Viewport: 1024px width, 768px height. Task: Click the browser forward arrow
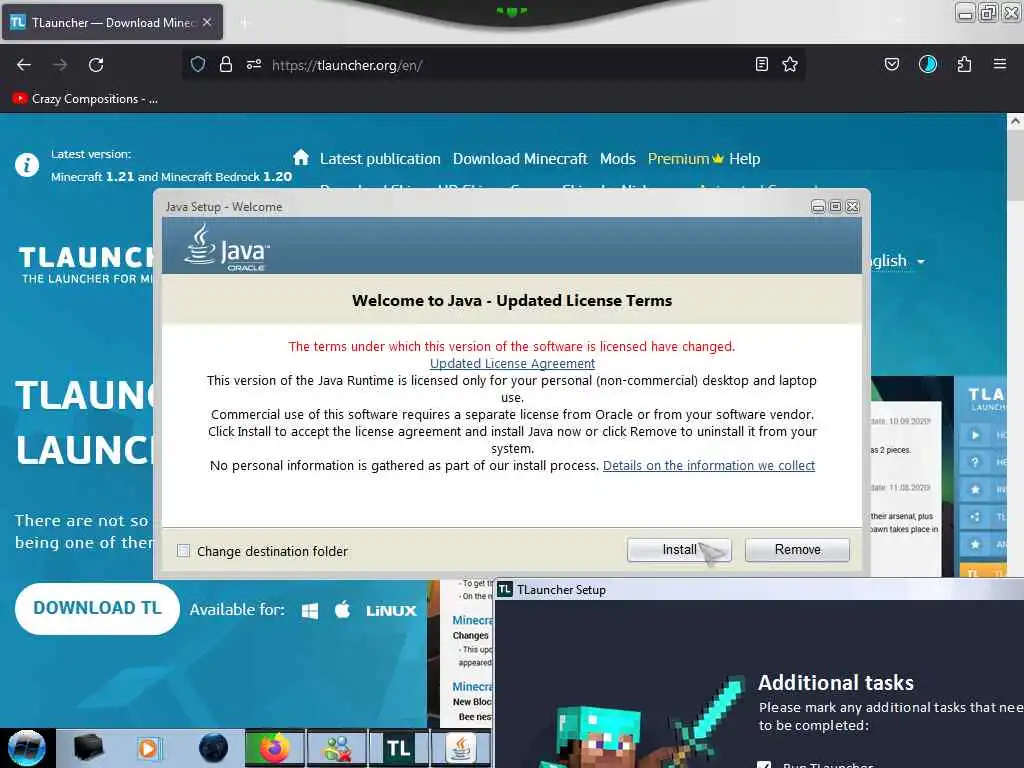point(60,65)
